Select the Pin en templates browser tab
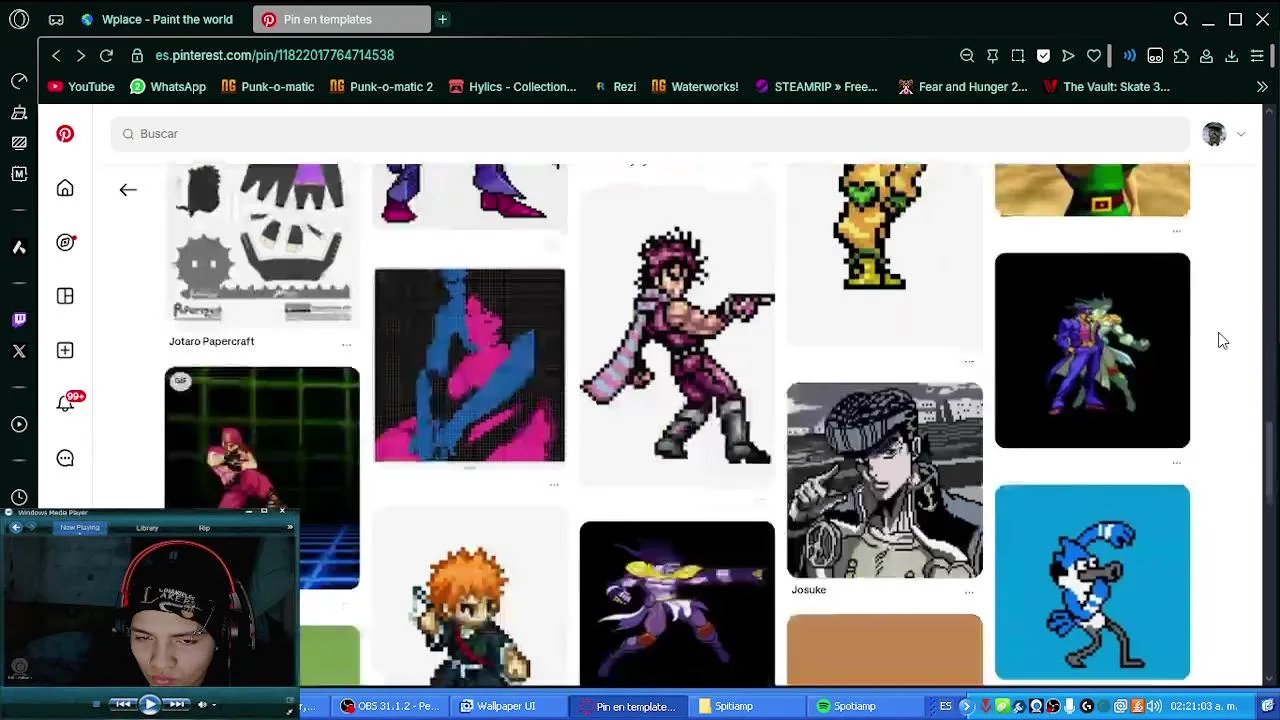The image size is (1280, 720). pos(341,19)
